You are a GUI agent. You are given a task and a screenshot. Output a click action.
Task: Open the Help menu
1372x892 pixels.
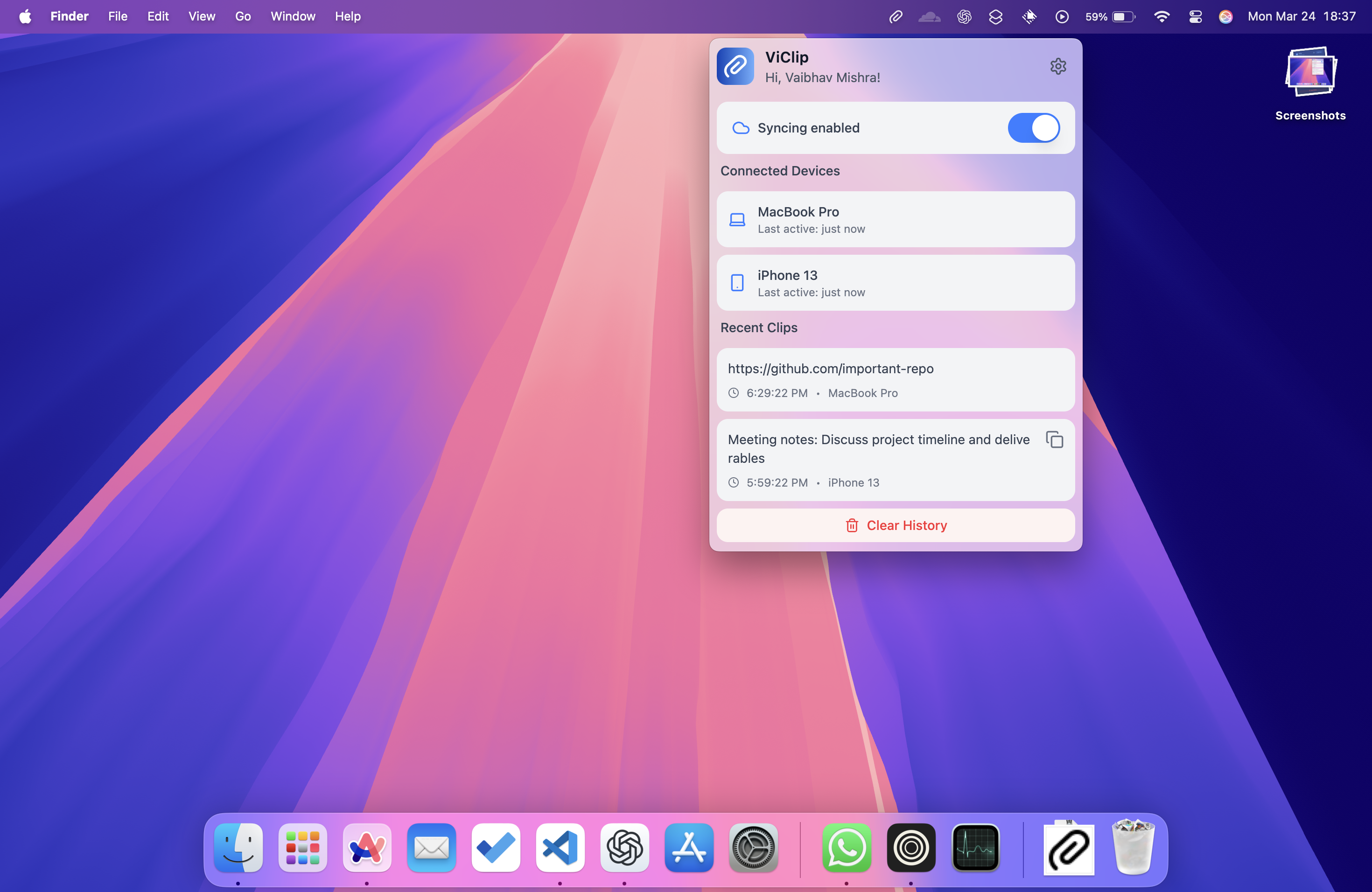(348, 17)
